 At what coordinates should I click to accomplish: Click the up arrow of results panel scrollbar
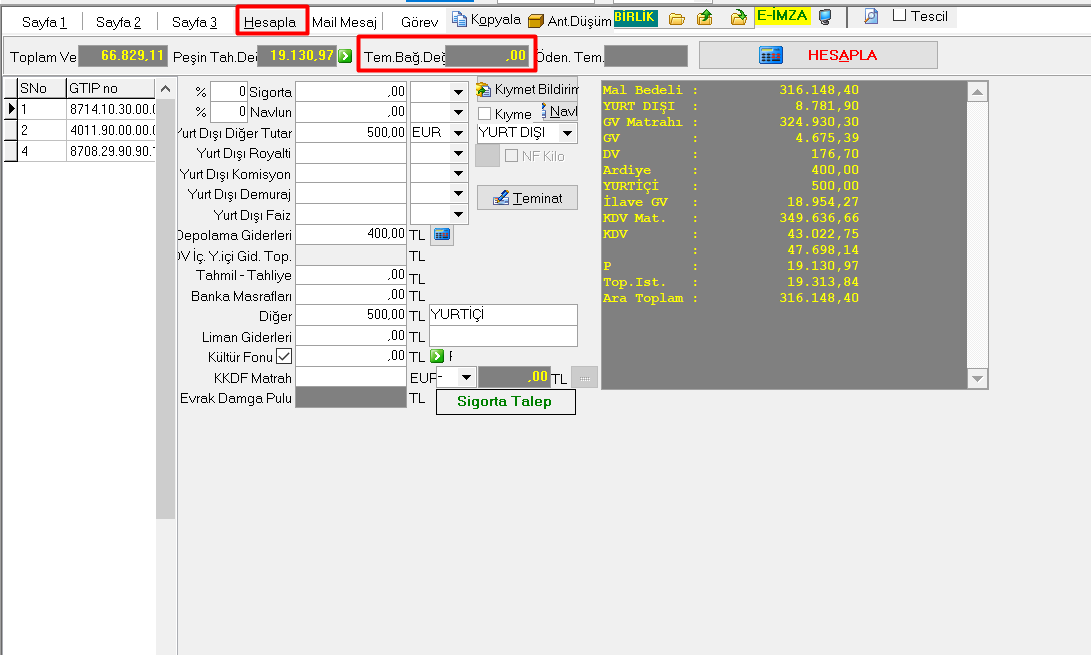(x=978, y=92)
